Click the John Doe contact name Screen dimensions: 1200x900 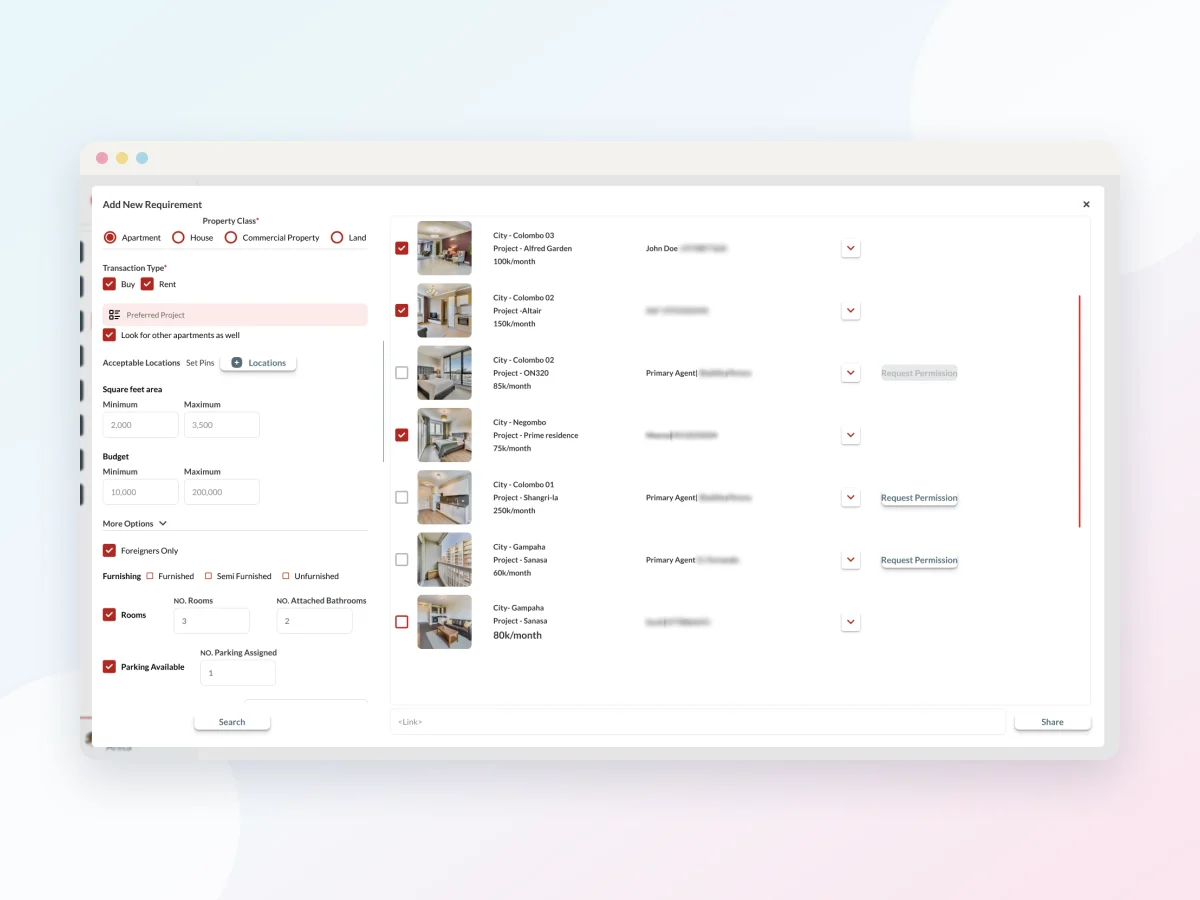662,248
